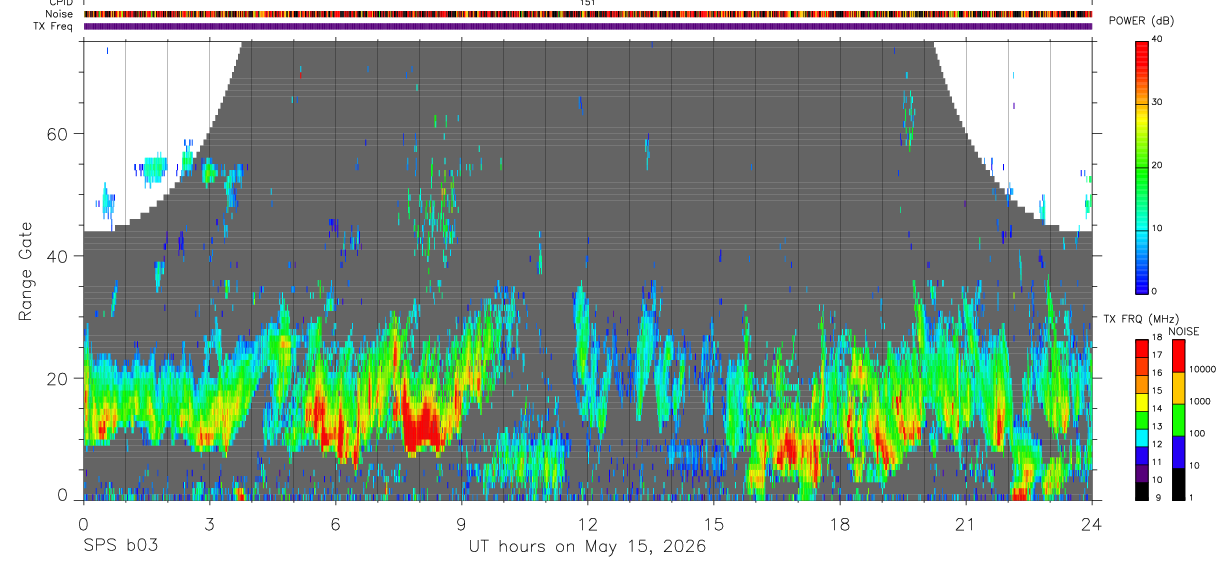Select the 1000 tick on noise legend
Screen dimensions: 1228x567
1199,401
